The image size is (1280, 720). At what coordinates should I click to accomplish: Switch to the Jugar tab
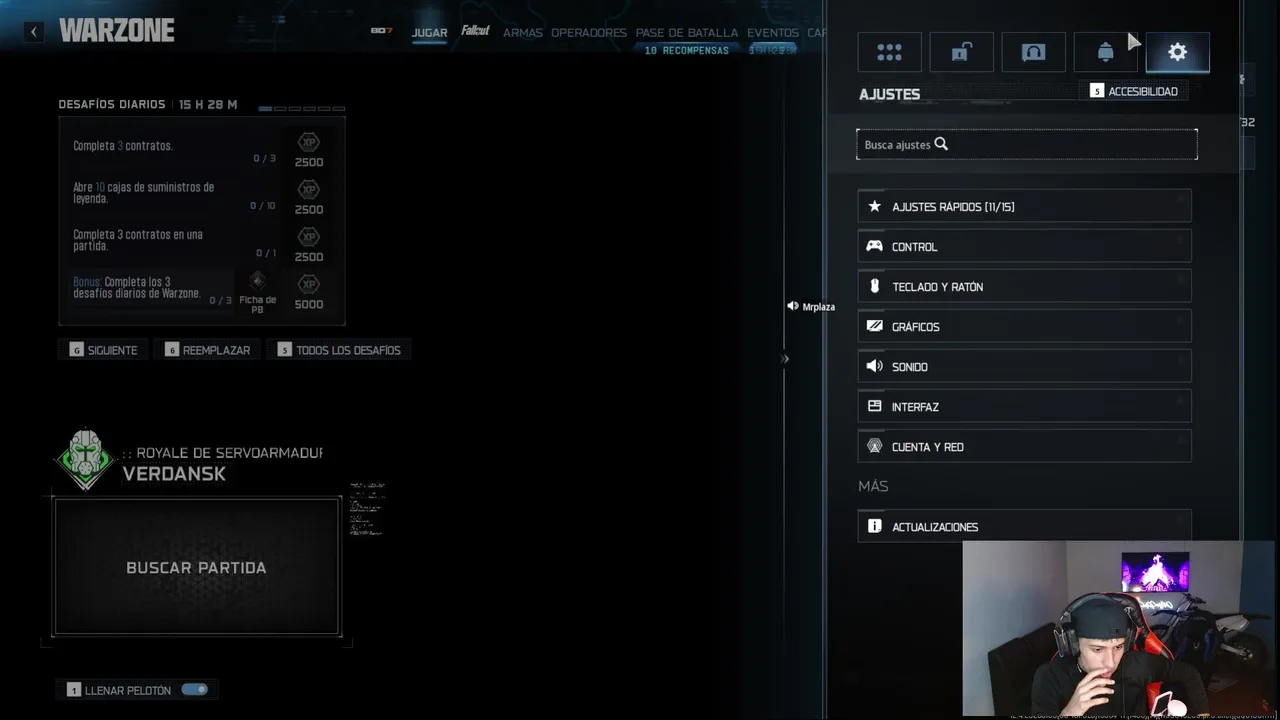point(430,33)
